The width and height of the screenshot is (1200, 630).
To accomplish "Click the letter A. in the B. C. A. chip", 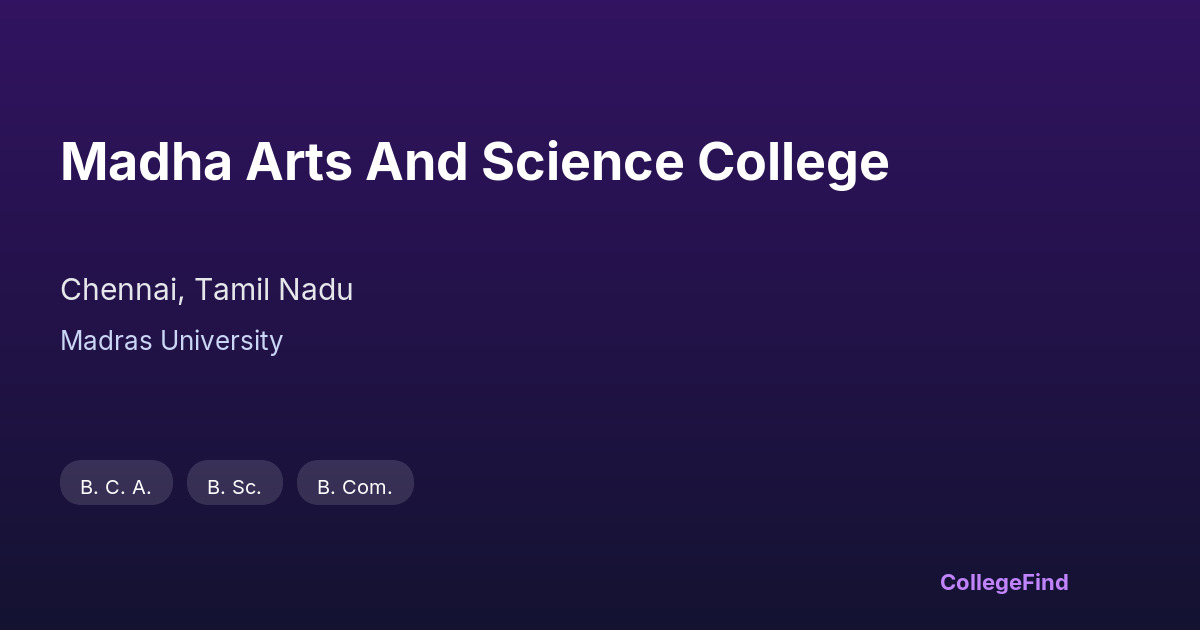I will [x=141, y=488].
